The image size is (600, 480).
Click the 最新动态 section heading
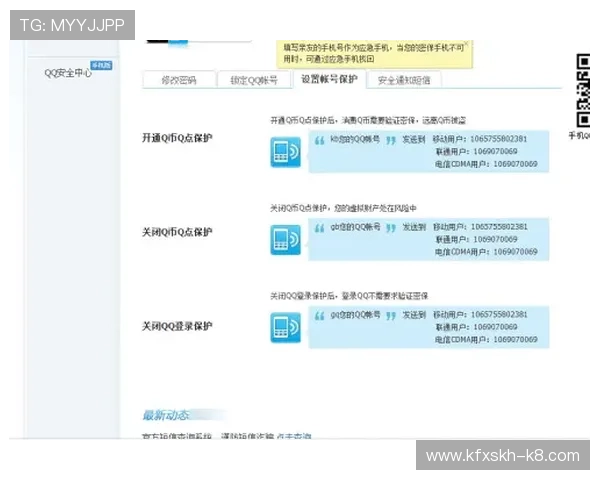tap(167, 415)
